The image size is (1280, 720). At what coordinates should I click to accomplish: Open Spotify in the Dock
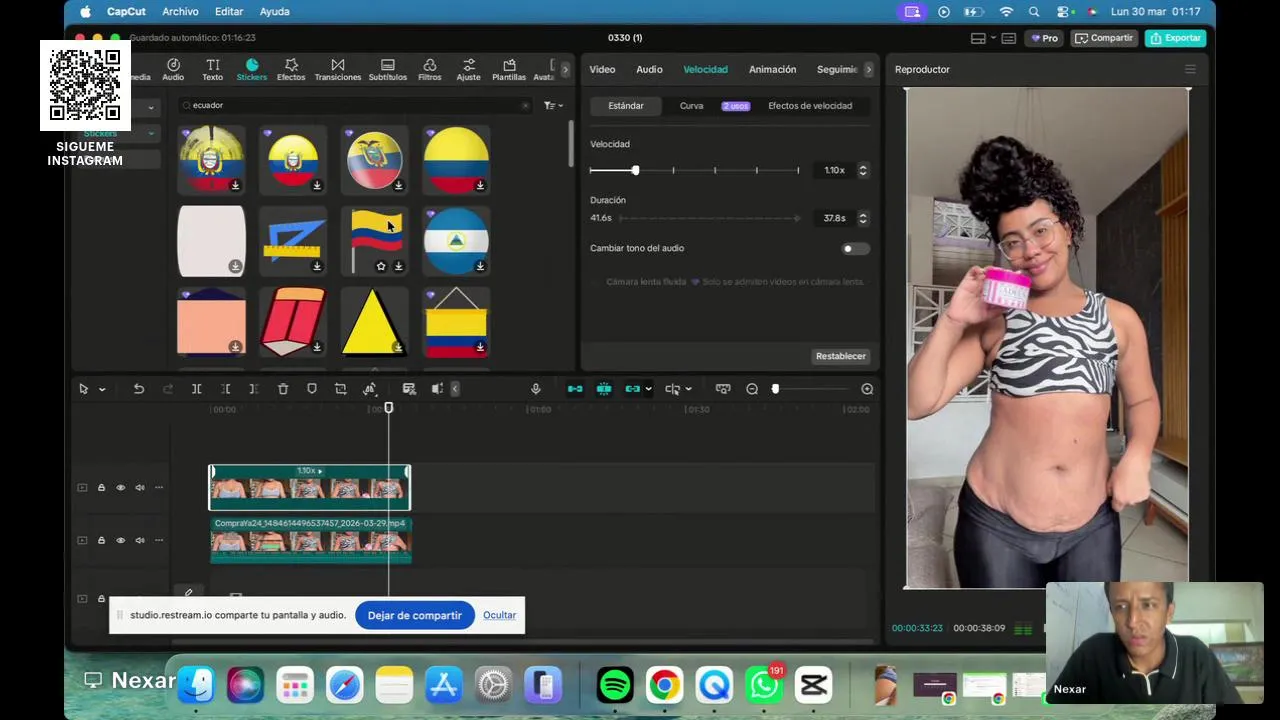(615, 685)
